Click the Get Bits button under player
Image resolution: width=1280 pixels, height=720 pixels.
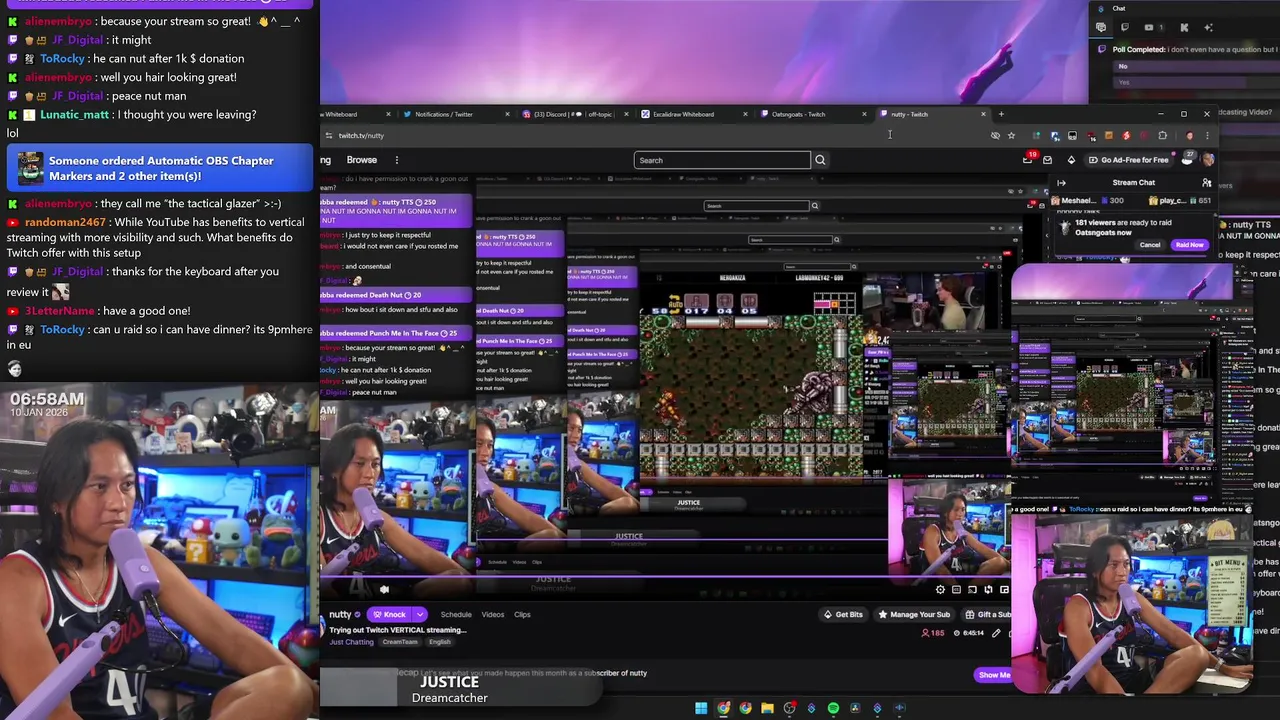click(843, 614)
